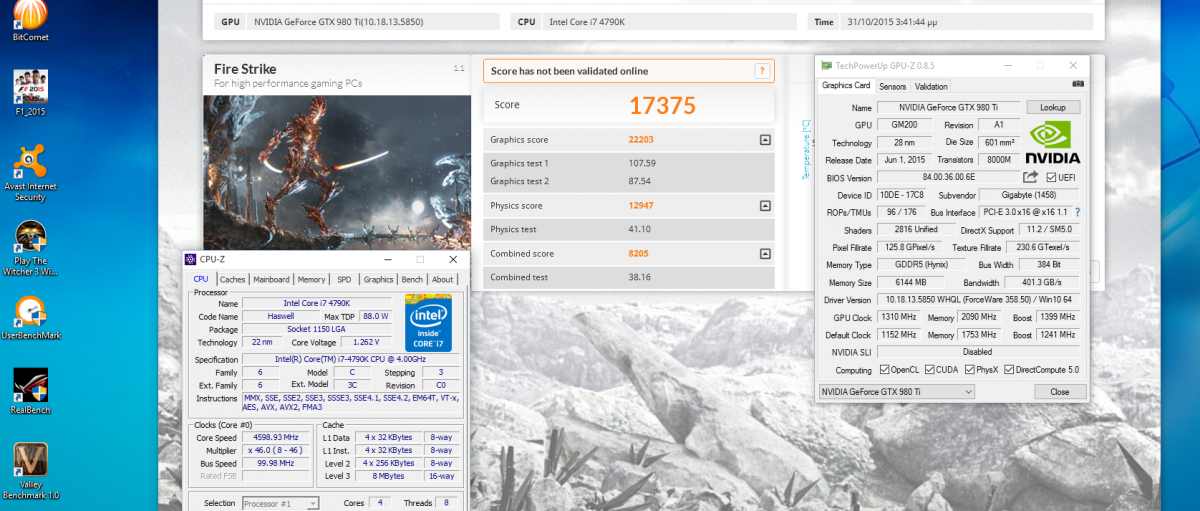Collapse the Graphics score section

pyautogui.click(x=765, y=140)
